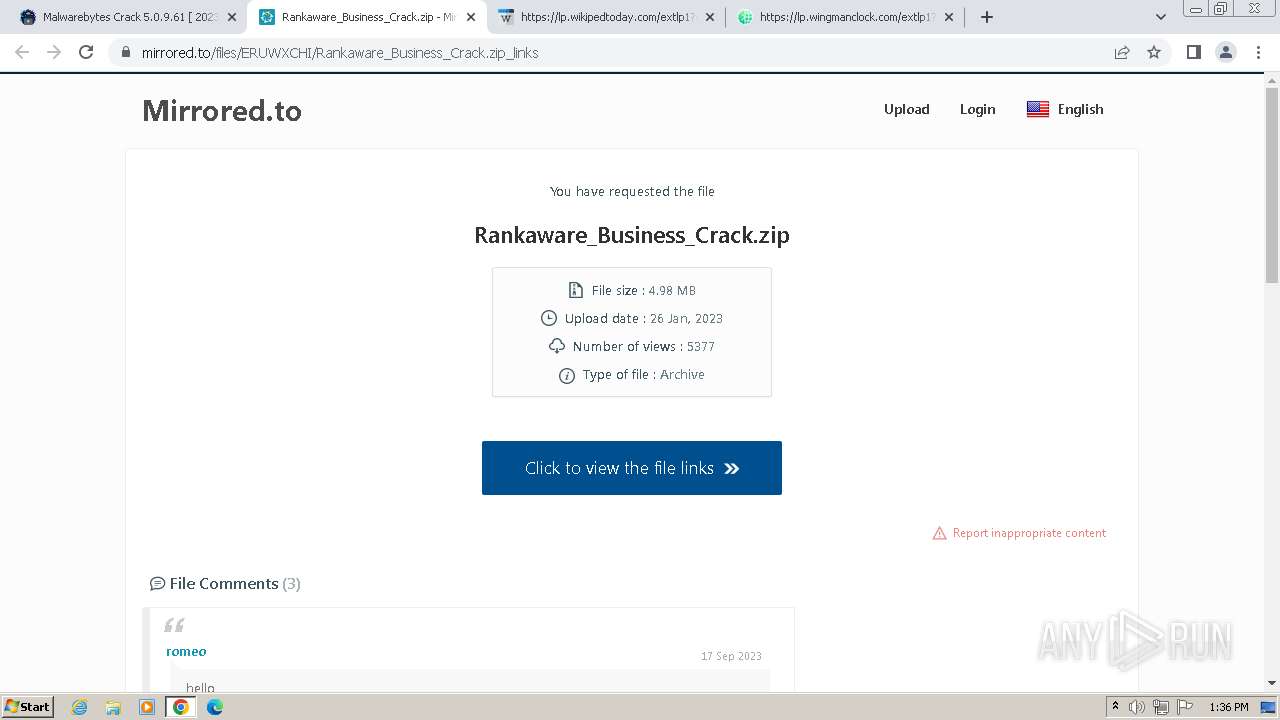Open a new browser tab
This screenshot has height=720, width=1280.
[987, 17]
